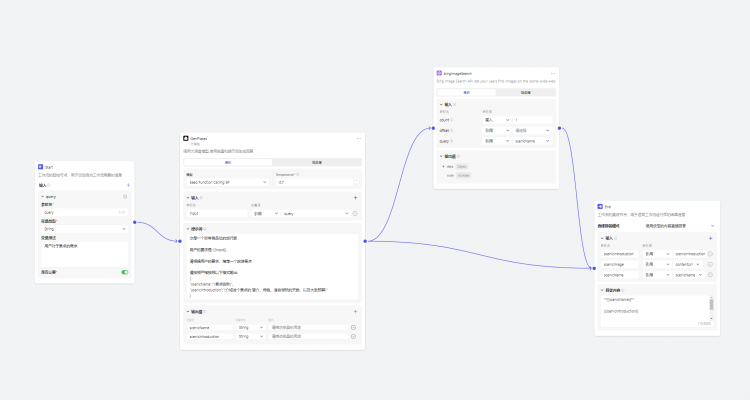The height and width of the screenshot is (400, 750).
Task: Open the count parameter type dropdown
Action: tap(497, 120)
